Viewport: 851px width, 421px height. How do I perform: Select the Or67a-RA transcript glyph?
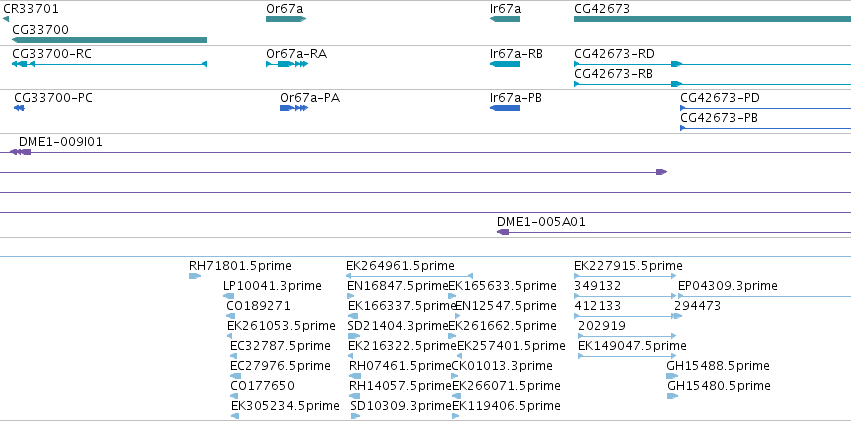287,64
